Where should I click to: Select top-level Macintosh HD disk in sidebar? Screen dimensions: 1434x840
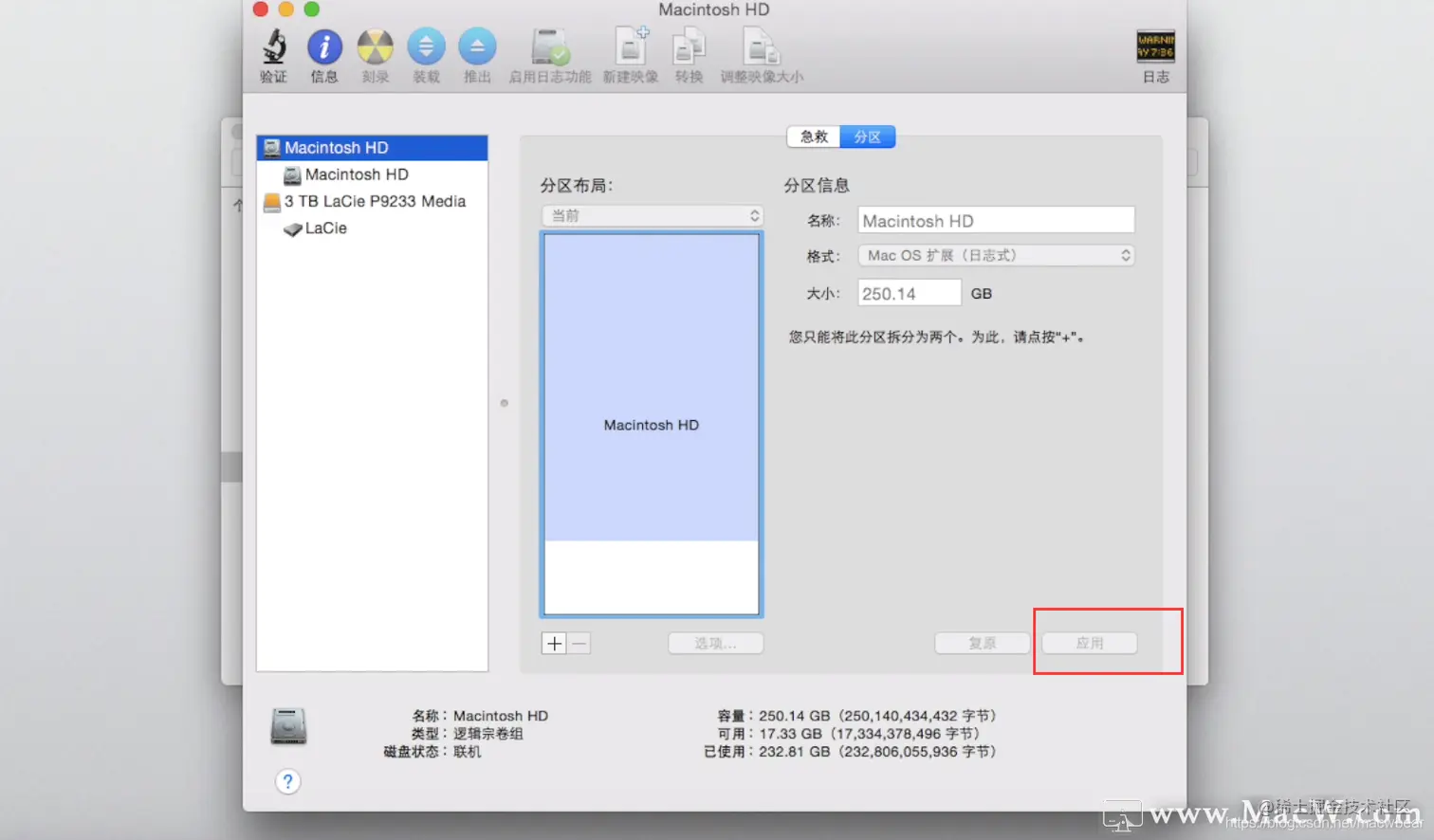[x=372, y=148]
